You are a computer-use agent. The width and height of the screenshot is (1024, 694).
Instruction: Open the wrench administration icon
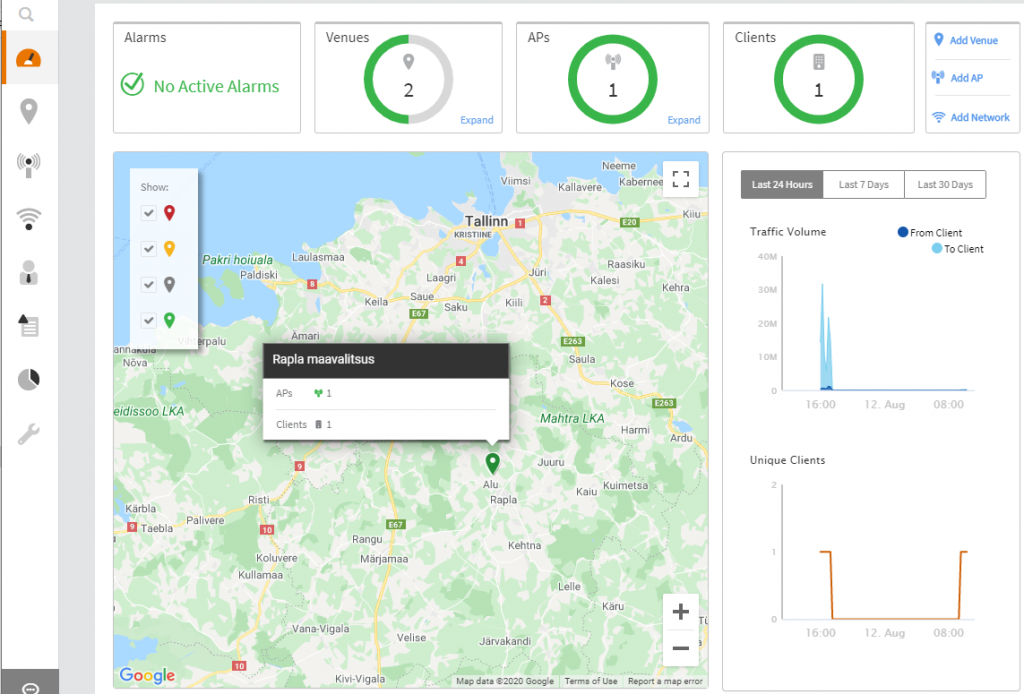pos(29,434)
